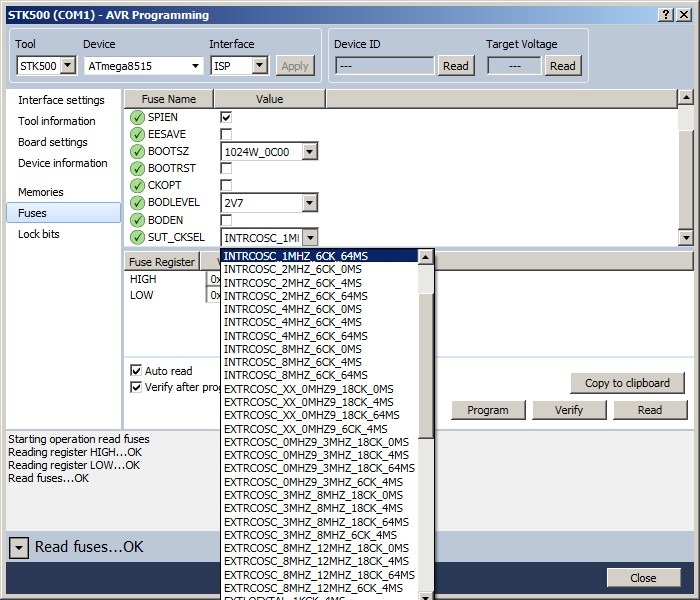Click the green check icon beside SPIEN
This screenshot has width=700, height=600.
click(x=137, y=117)
